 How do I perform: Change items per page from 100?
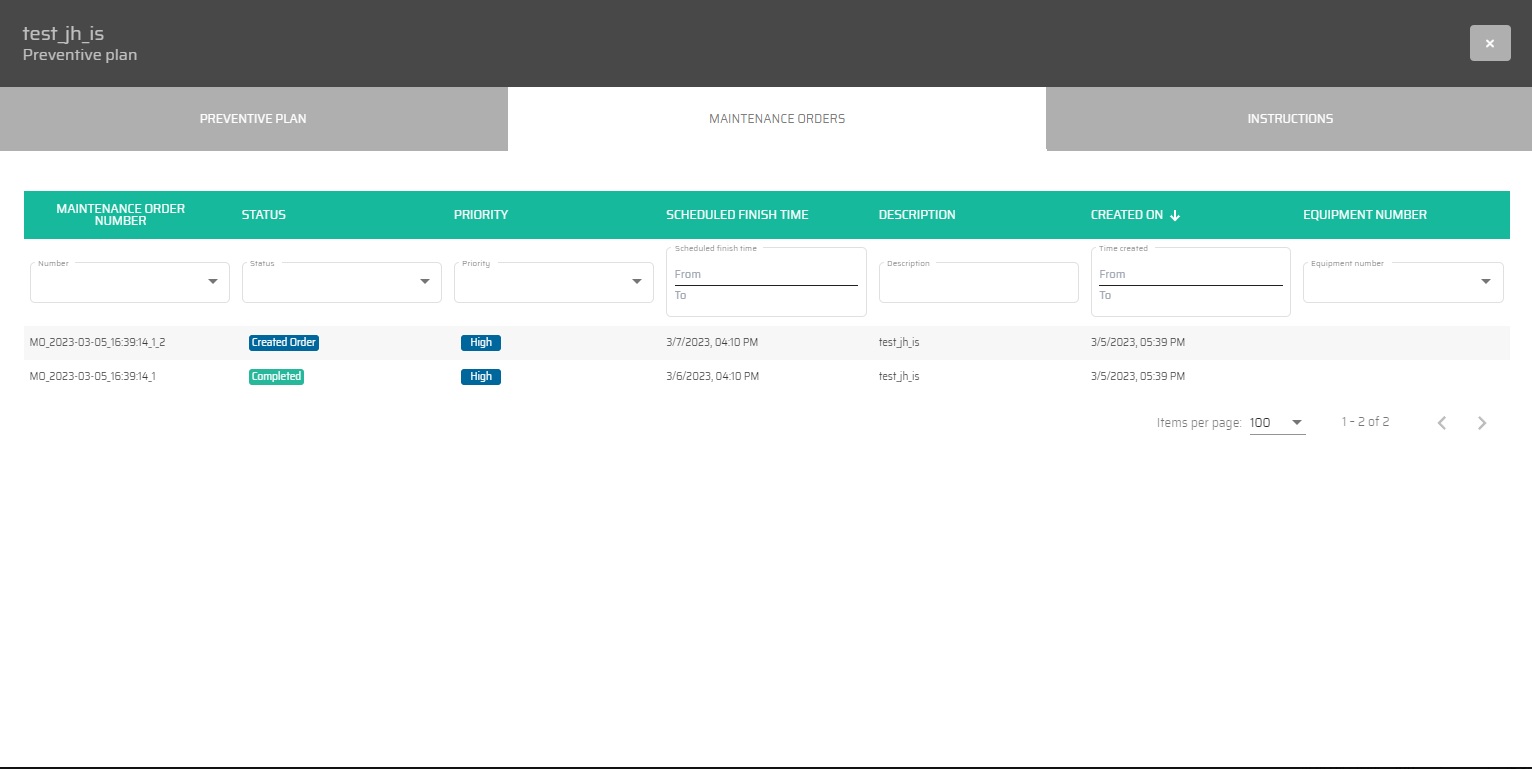pos(1277,423)
